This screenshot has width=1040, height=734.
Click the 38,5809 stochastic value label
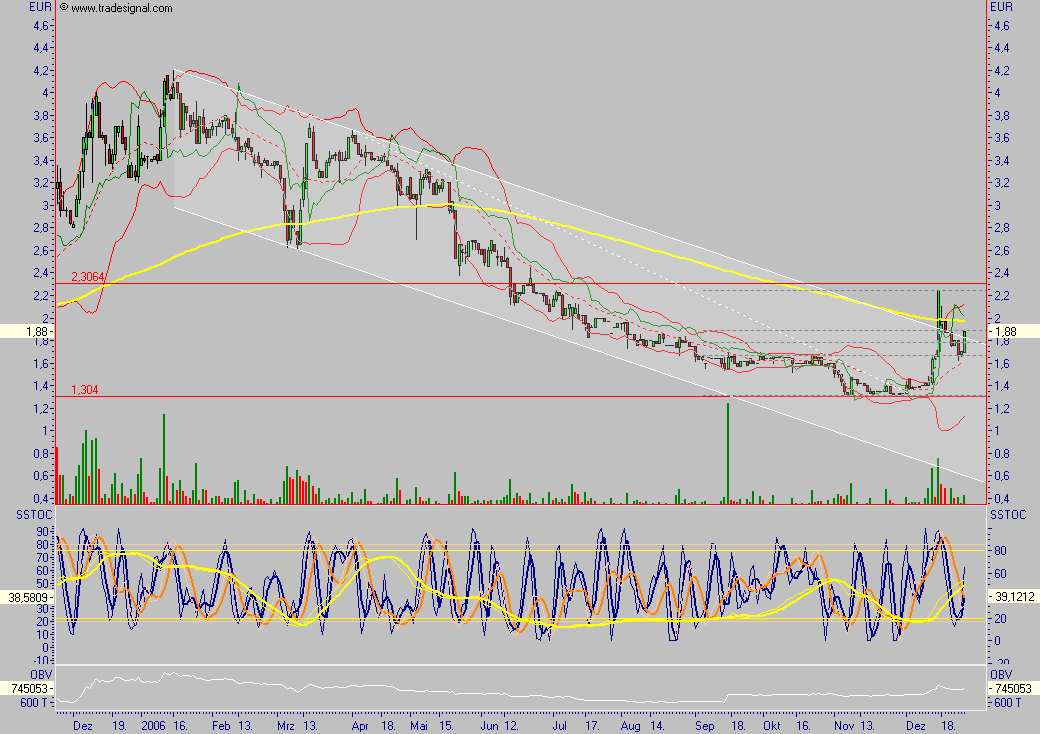27,597
